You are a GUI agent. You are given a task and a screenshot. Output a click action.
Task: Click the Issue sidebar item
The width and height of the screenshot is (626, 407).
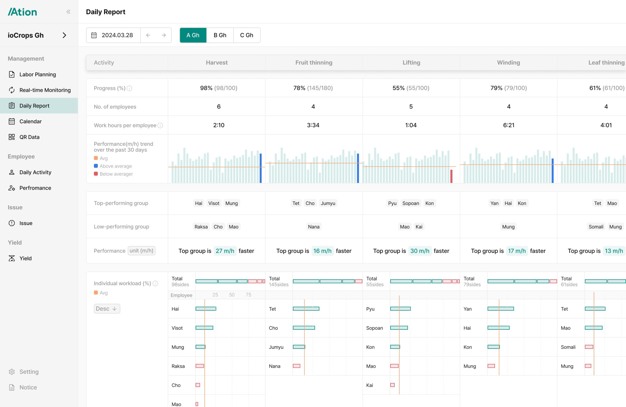tap(25, 223)
